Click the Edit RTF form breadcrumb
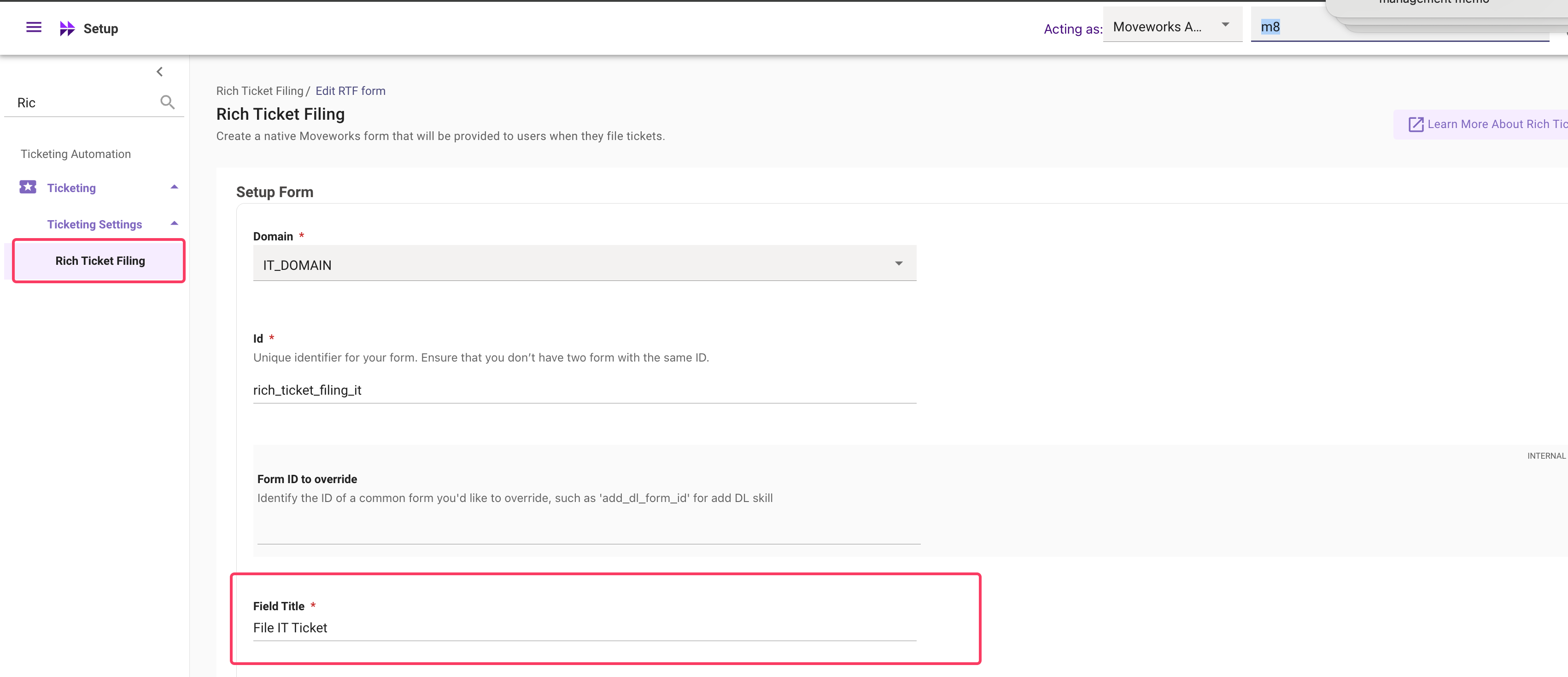 [350, 91]
